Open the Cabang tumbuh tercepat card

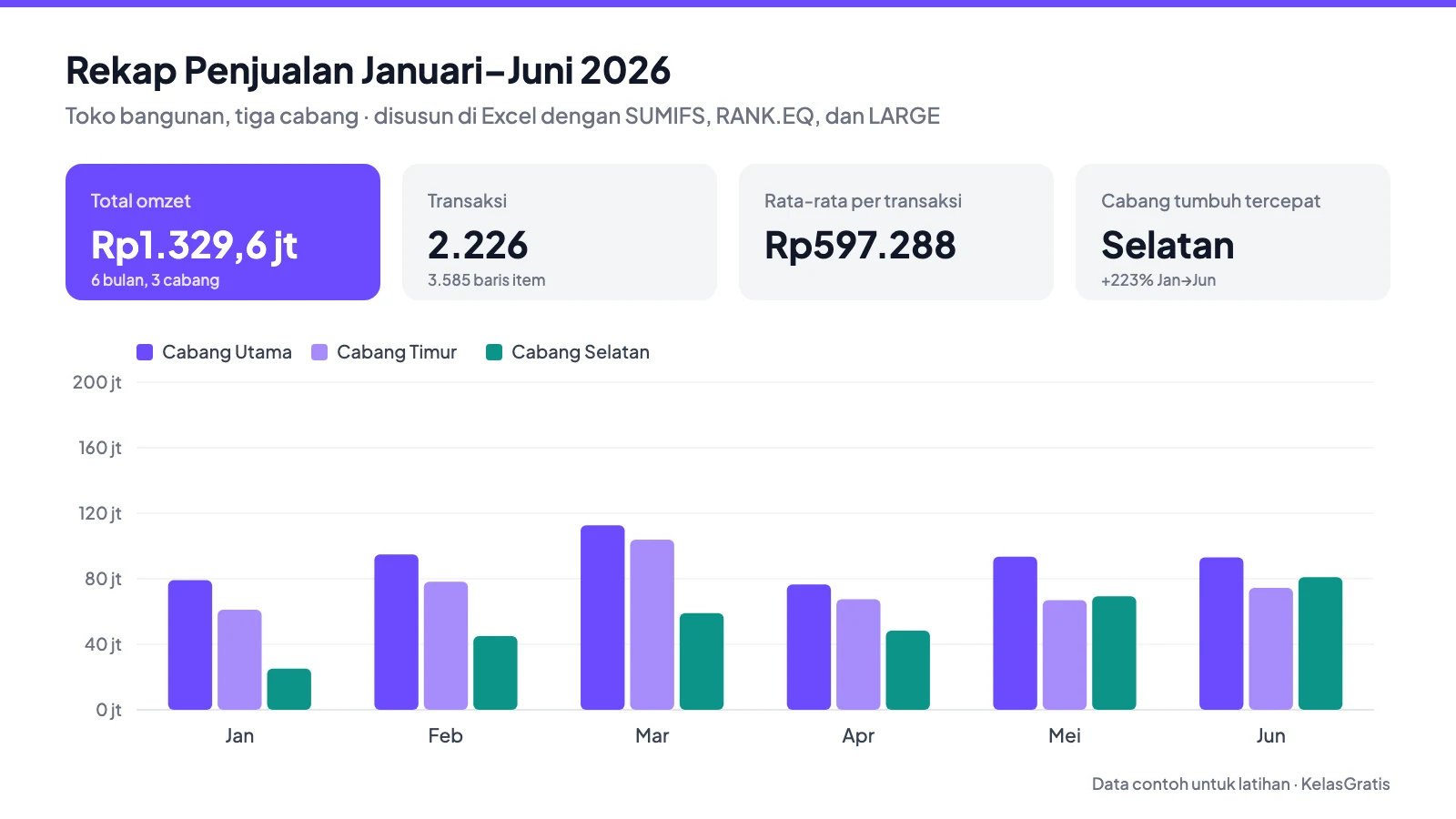[x=1233, y=232]
